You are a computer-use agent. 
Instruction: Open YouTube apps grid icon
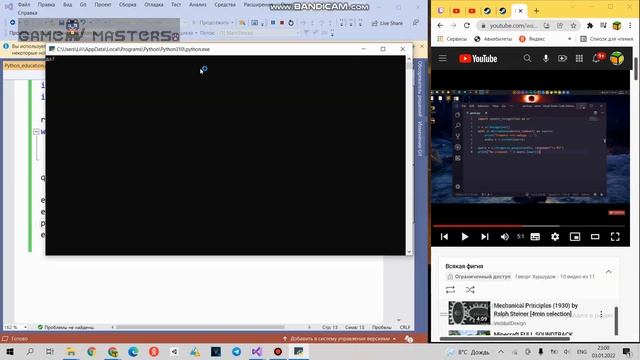579,58
